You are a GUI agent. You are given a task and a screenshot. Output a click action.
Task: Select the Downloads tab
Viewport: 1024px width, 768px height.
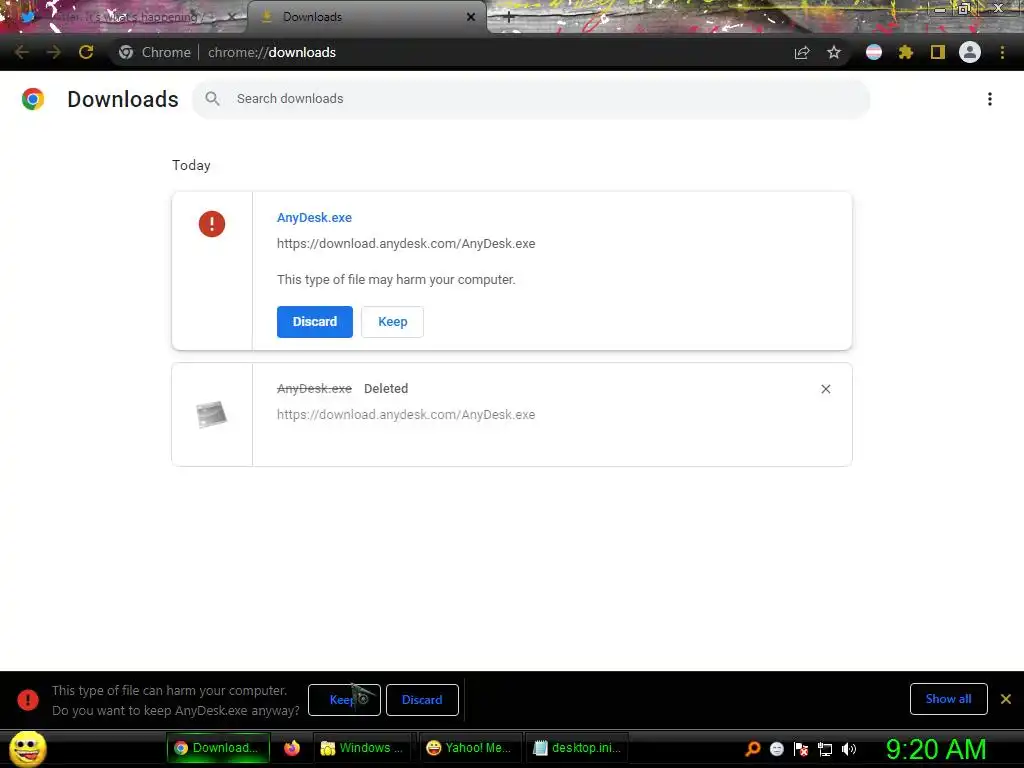coord(366,17)
